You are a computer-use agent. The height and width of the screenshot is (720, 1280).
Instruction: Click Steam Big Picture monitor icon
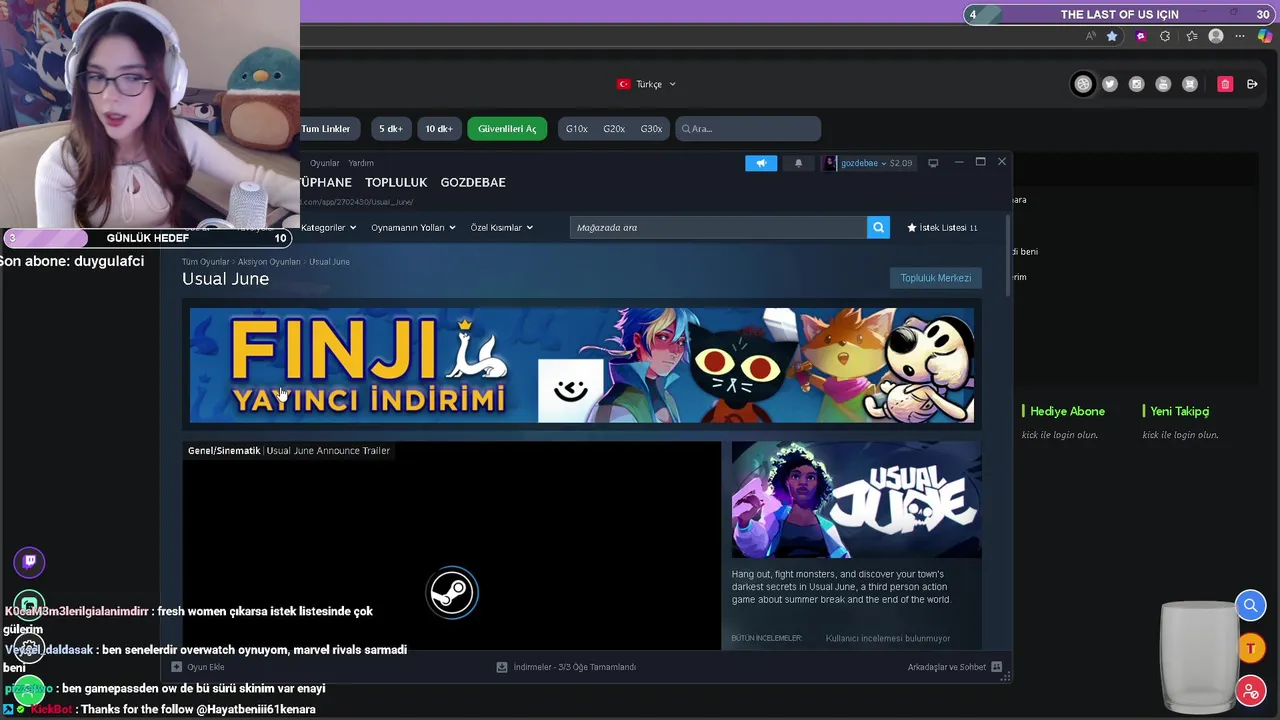(x=933, y=163)
